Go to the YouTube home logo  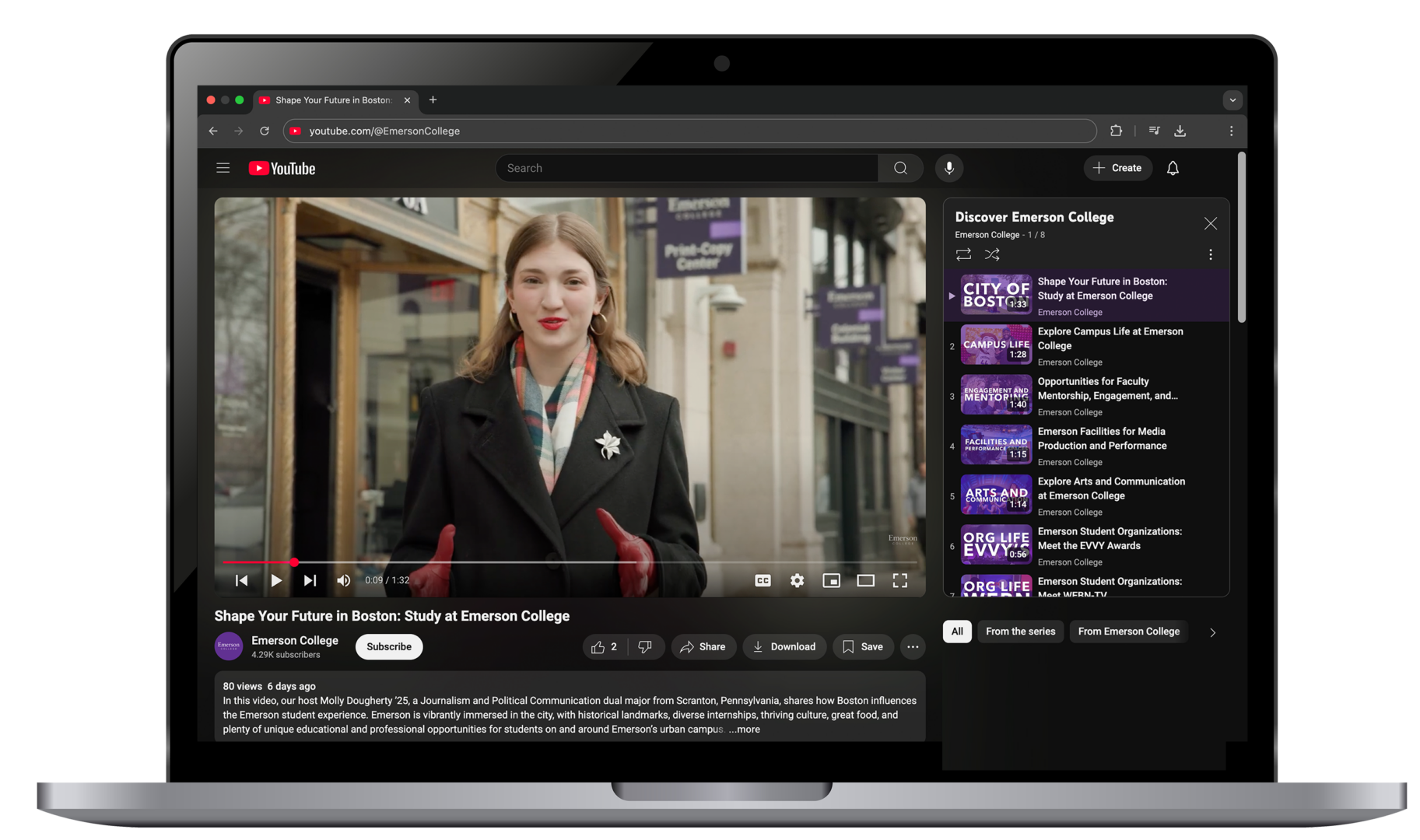click(282, 168)
